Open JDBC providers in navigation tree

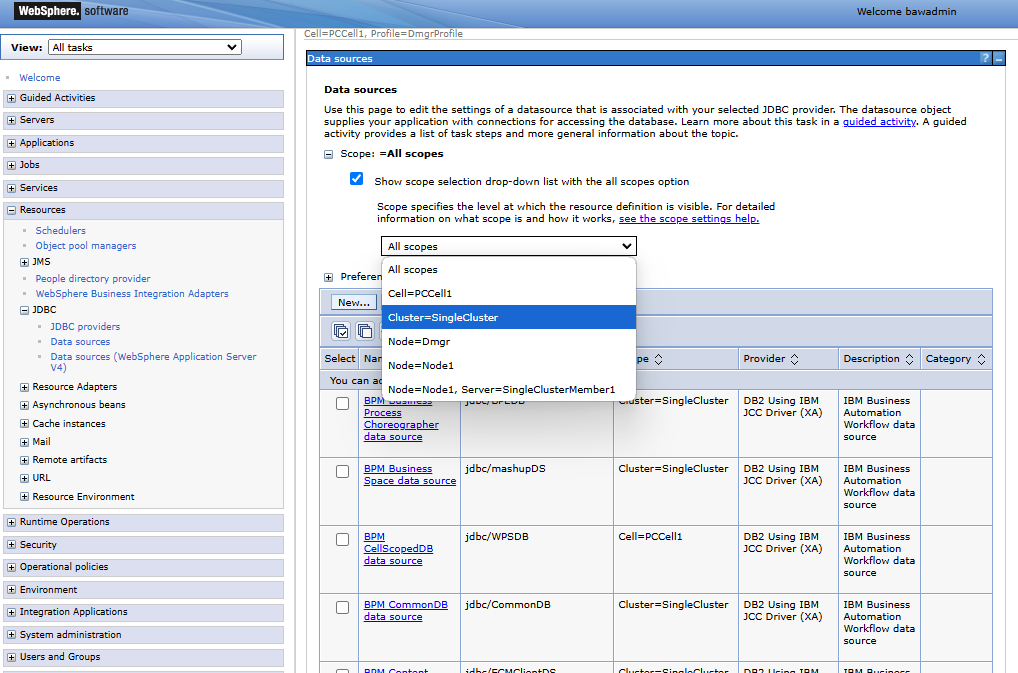pos(85,326)
